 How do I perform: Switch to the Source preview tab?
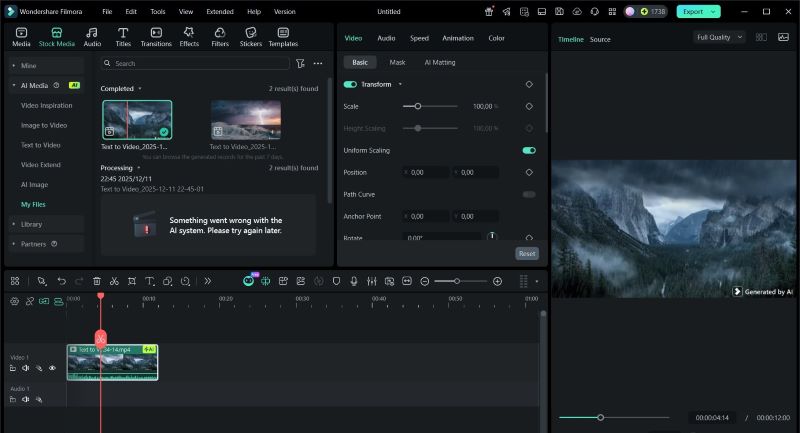point(600,39)
